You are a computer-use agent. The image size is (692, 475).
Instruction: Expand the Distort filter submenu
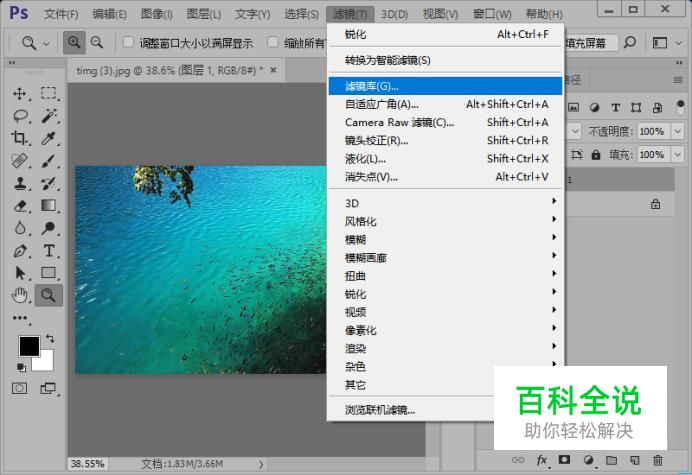pyautogui.click(x=445, y=276)
